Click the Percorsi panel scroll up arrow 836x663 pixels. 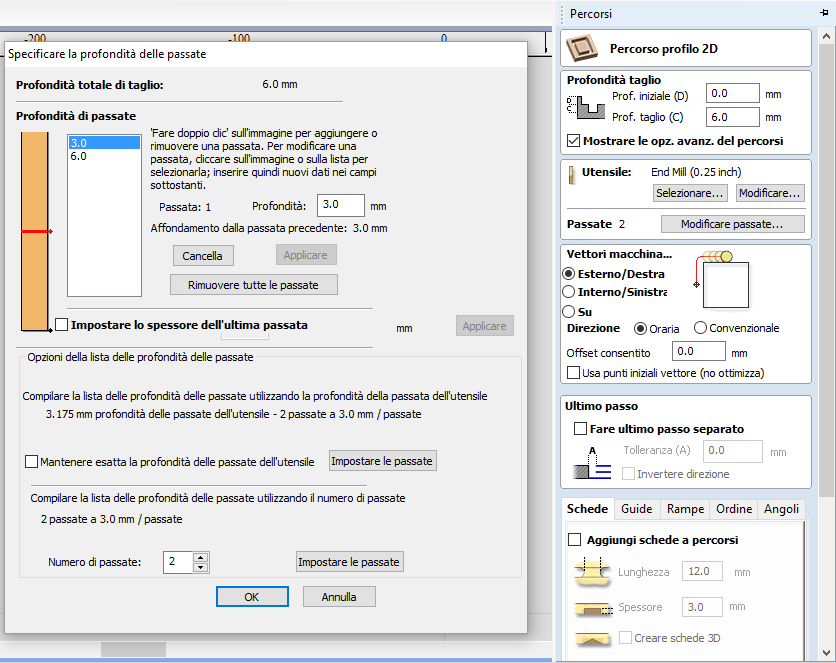[826, 37]
